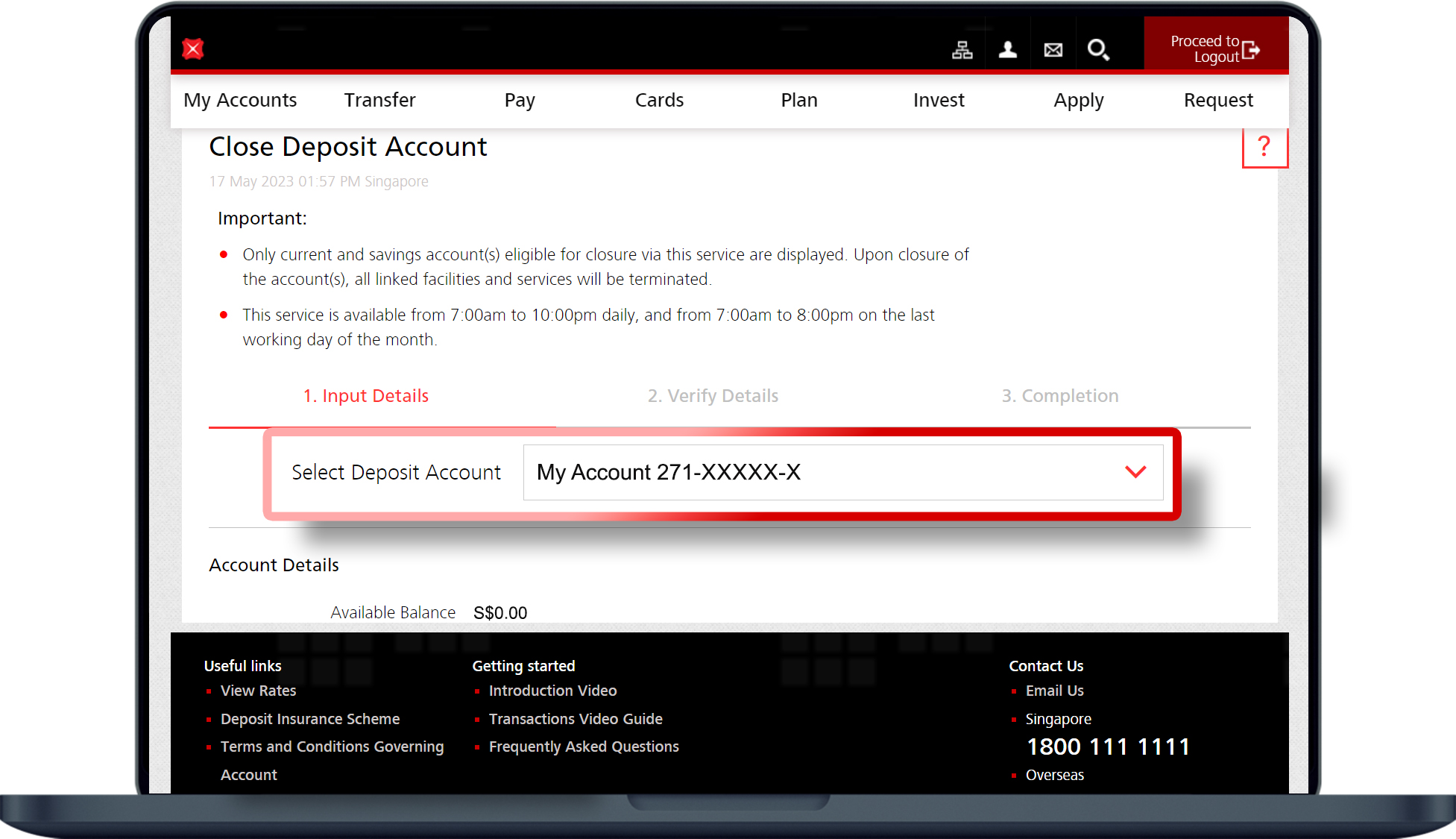Open the Transfer menu
The image size is (1456, 839).
coord(379,100)
